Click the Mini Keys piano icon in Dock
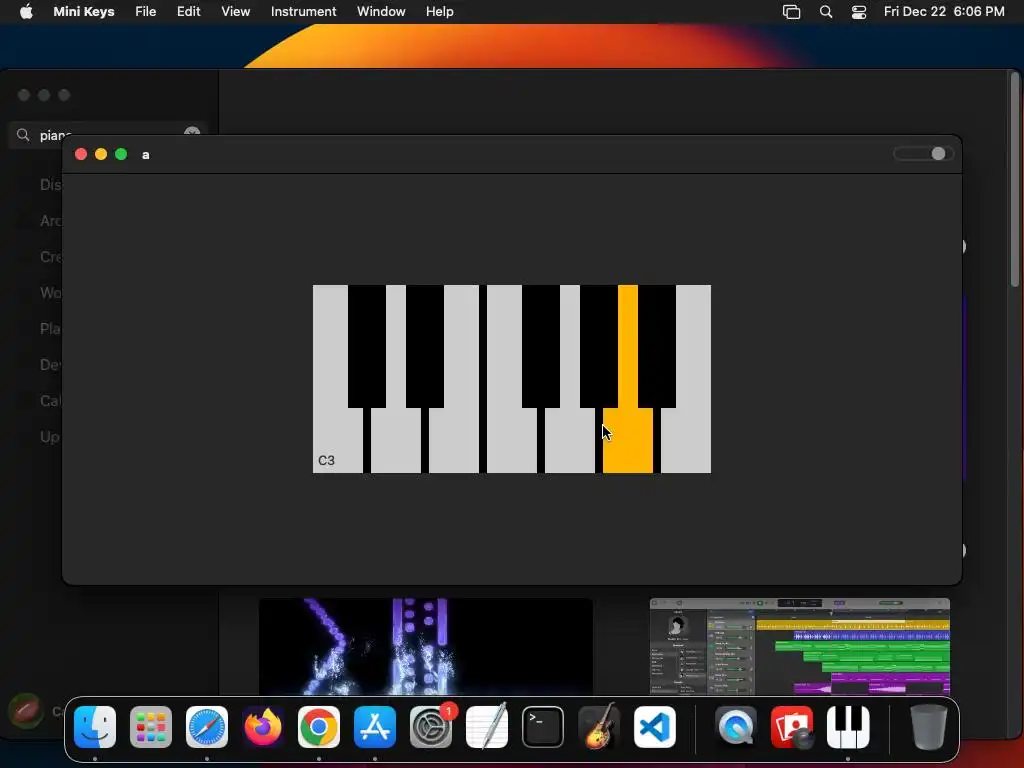This screenshot has width=1024, height=768. point(848,727)
